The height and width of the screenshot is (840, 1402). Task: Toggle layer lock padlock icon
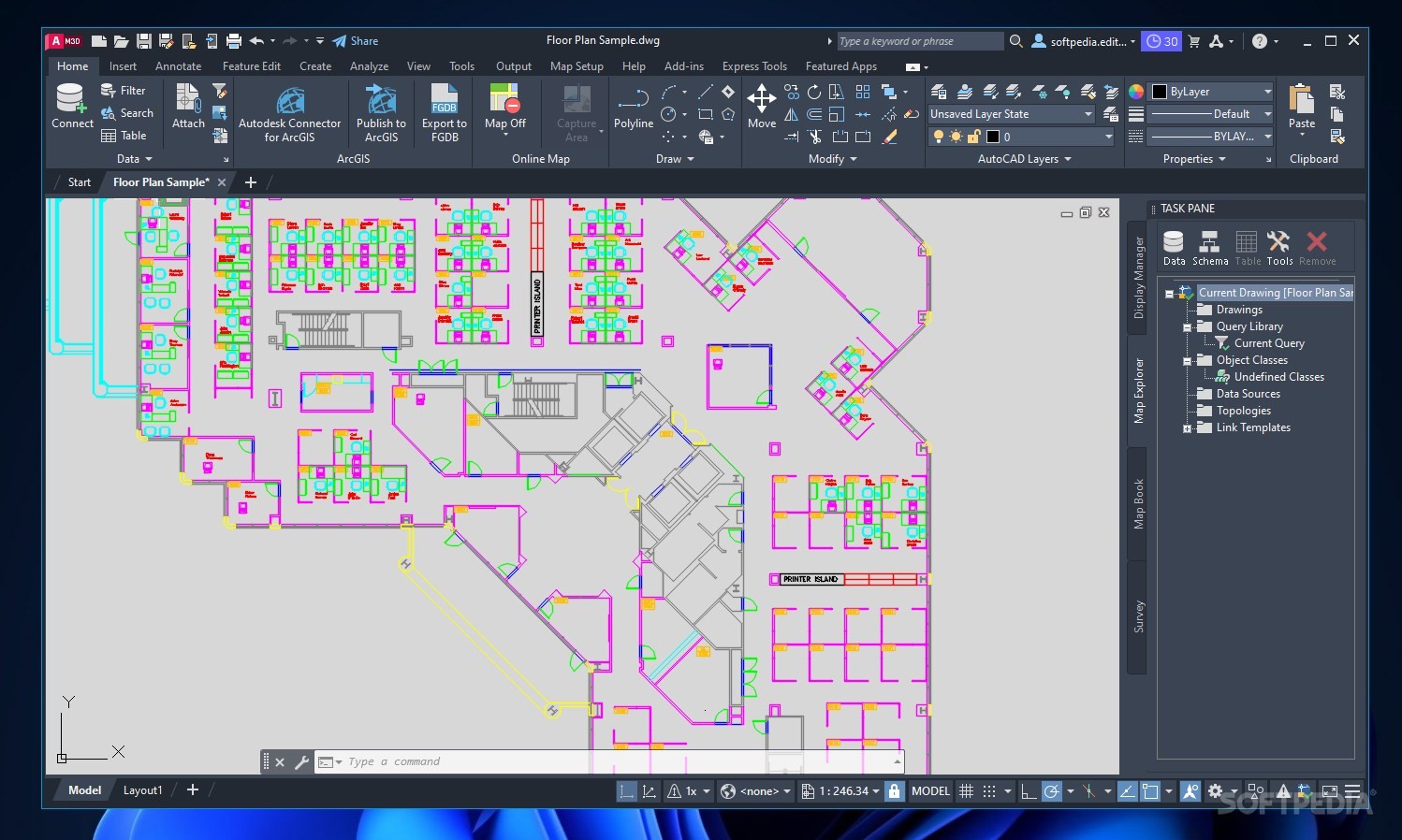click(973, 137)
